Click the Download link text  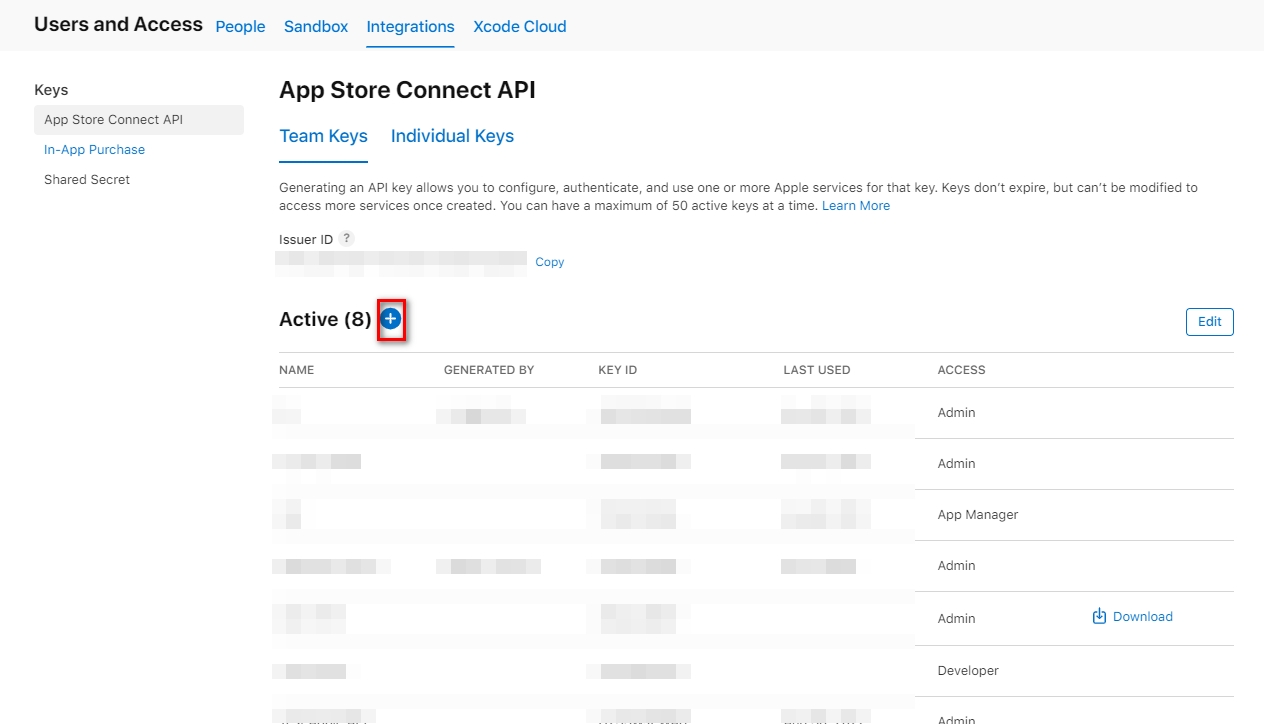coord(1142,617)
